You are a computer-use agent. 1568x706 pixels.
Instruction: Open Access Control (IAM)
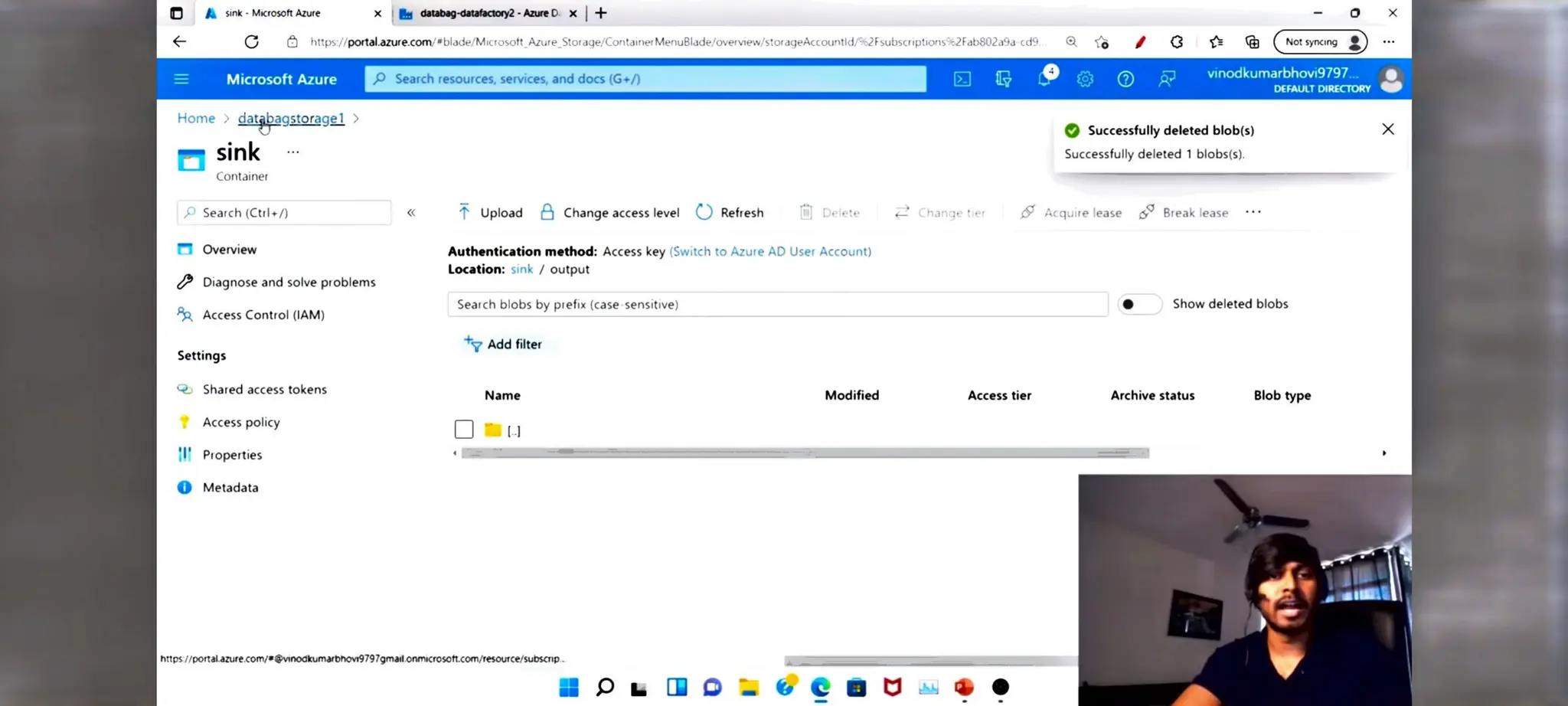click(263, 315)
